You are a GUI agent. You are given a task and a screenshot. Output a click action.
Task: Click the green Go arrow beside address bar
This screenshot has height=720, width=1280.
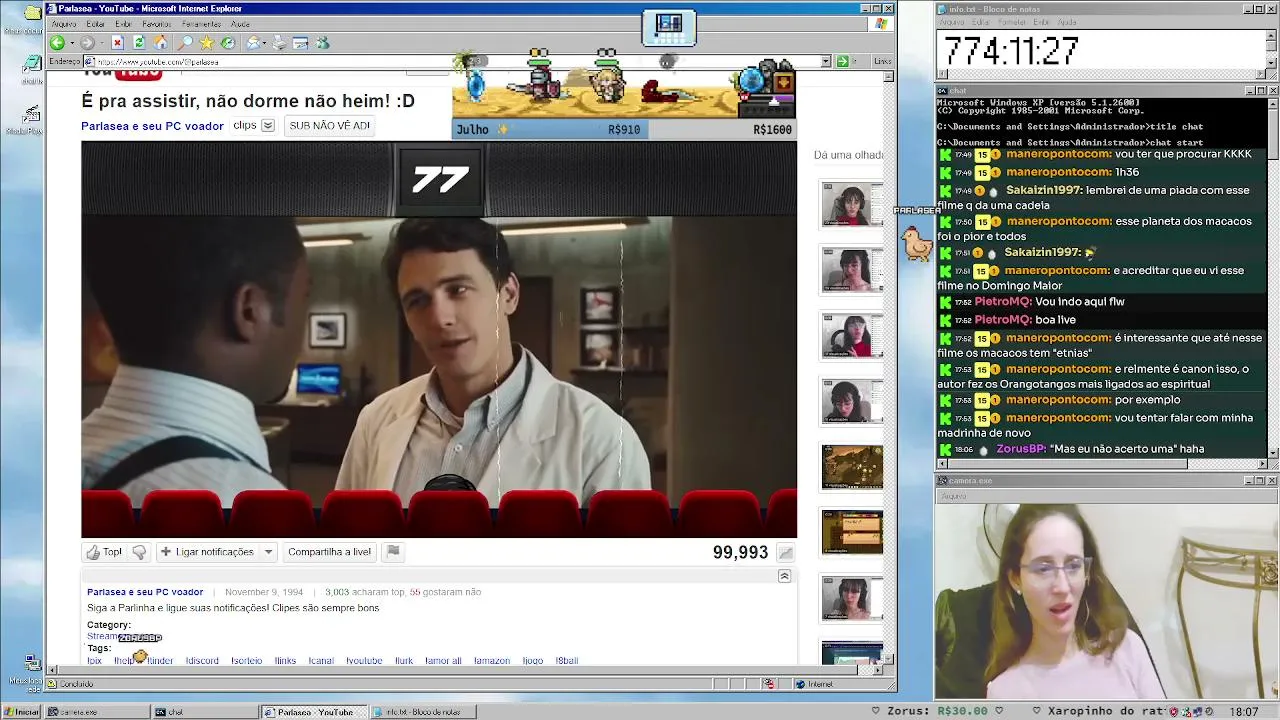843,61
